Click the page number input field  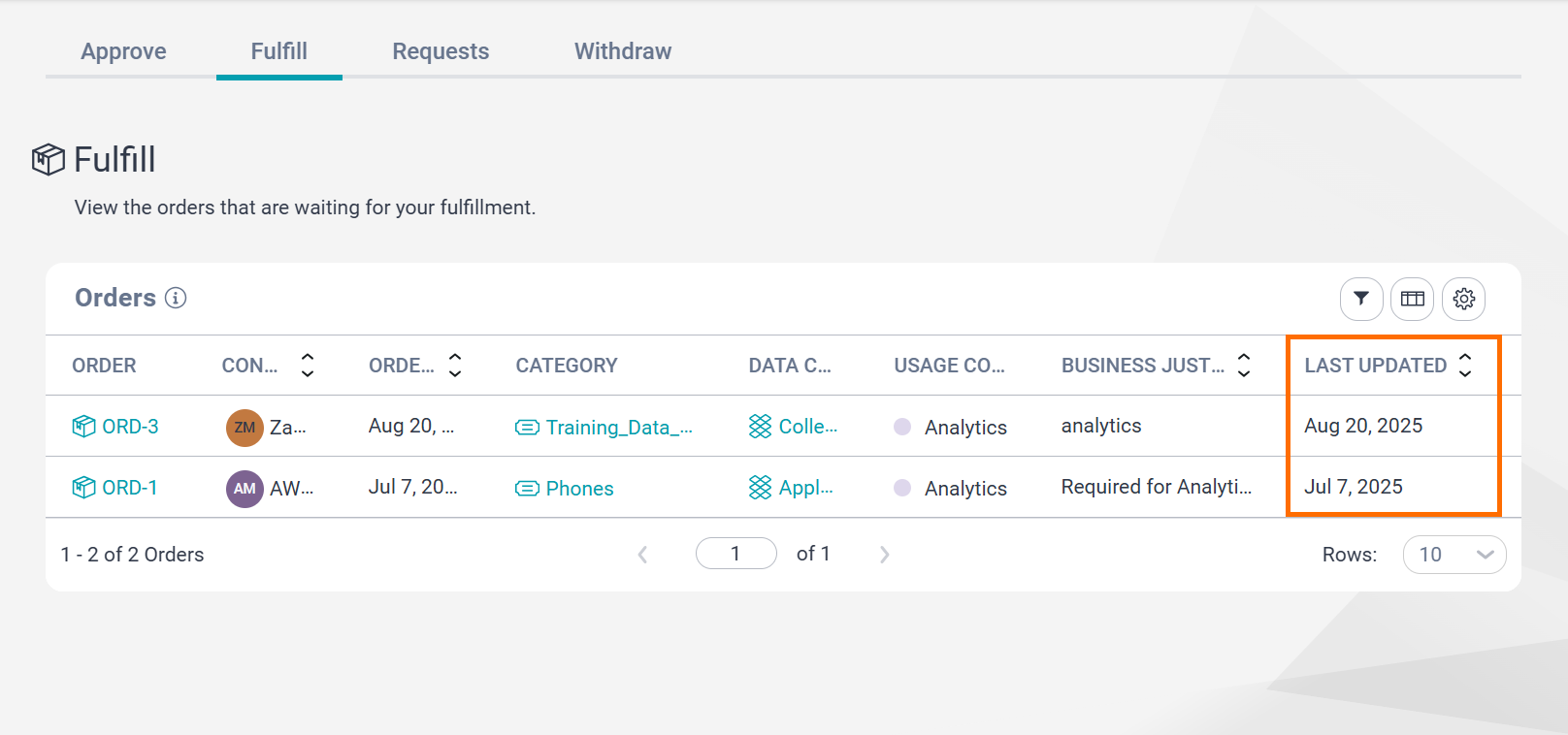736,554
